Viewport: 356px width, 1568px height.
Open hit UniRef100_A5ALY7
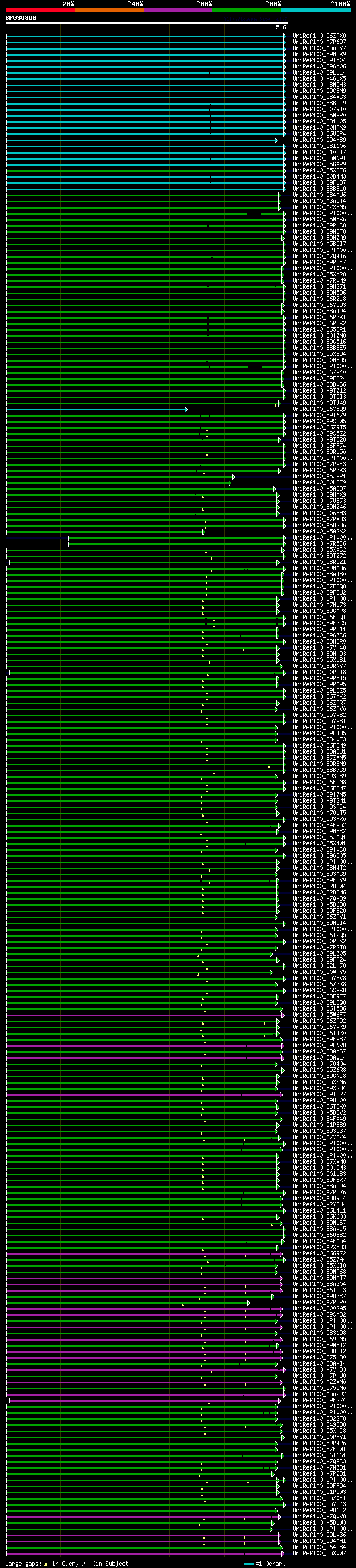tap(319, 48)
